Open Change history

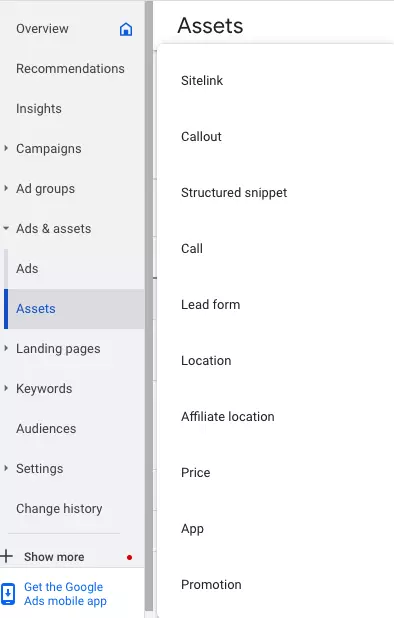click(59, 508)
